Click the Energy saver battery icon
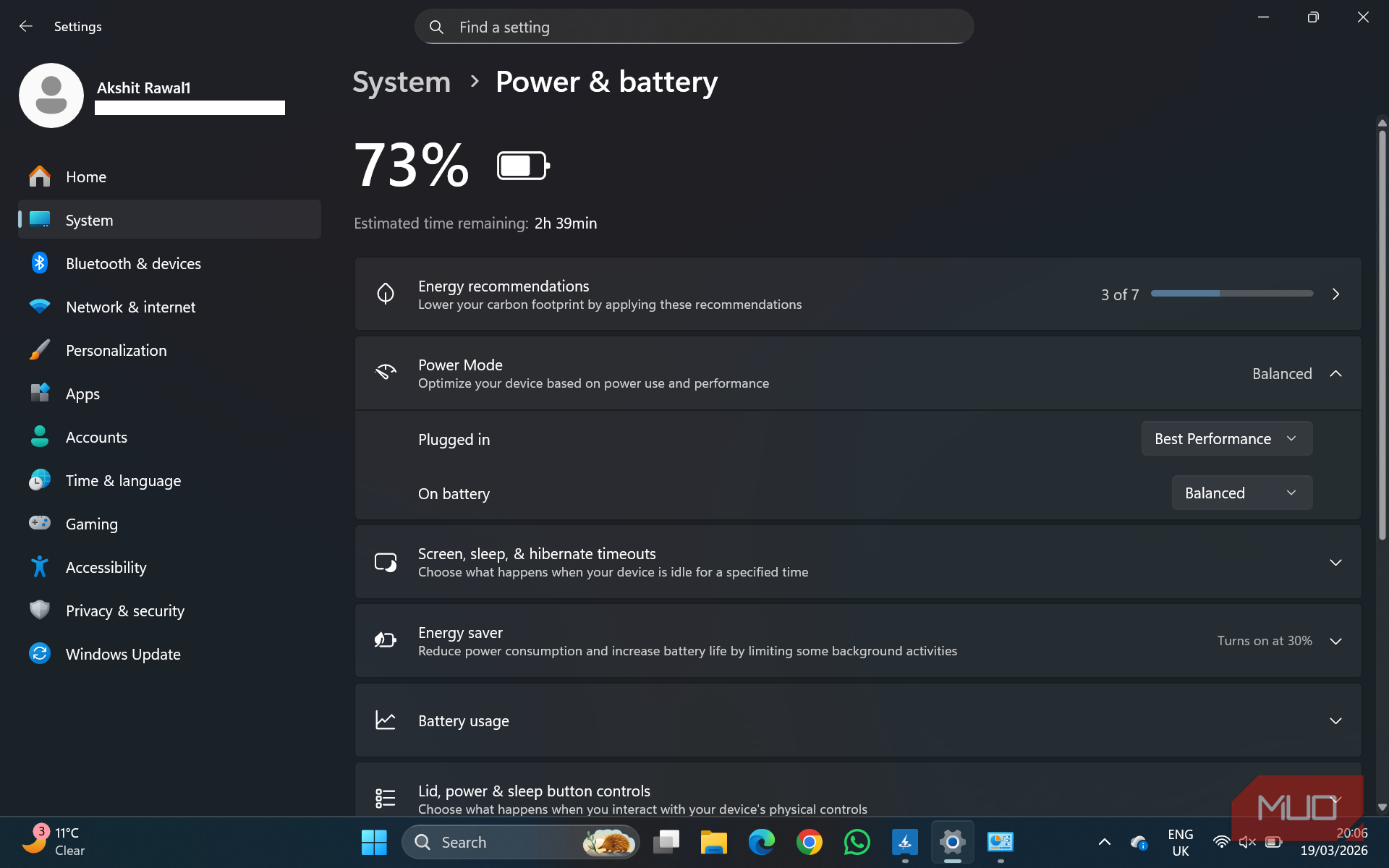This screenshot has height=868, width=1389. (386, 640)
